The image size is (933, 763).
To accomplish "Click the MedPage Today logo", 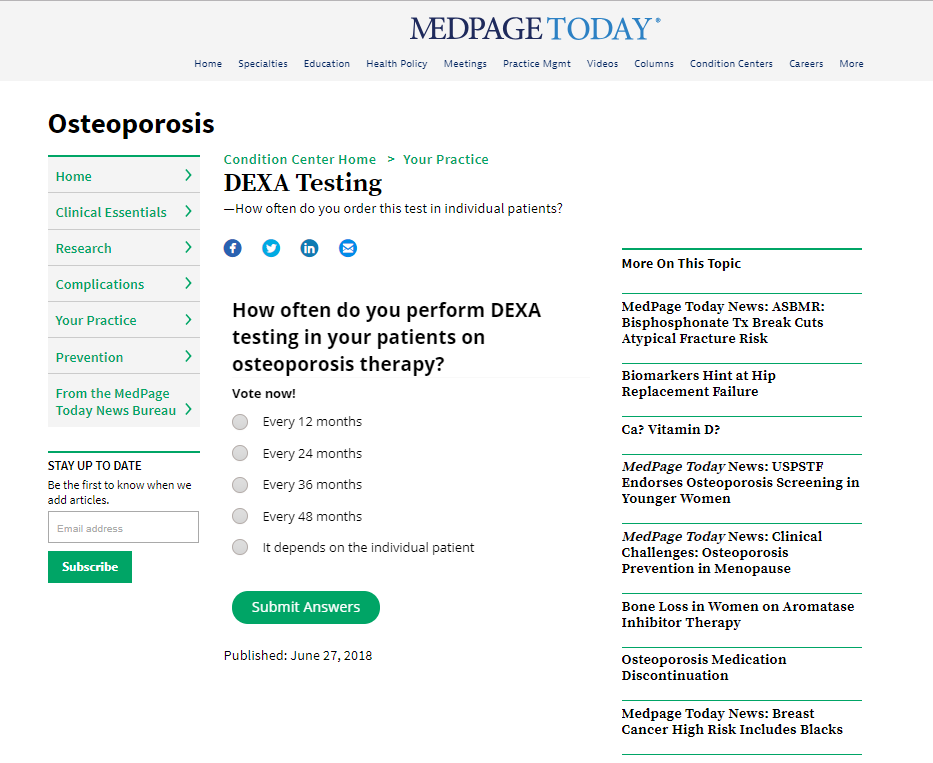I will (x=535, y=29).
